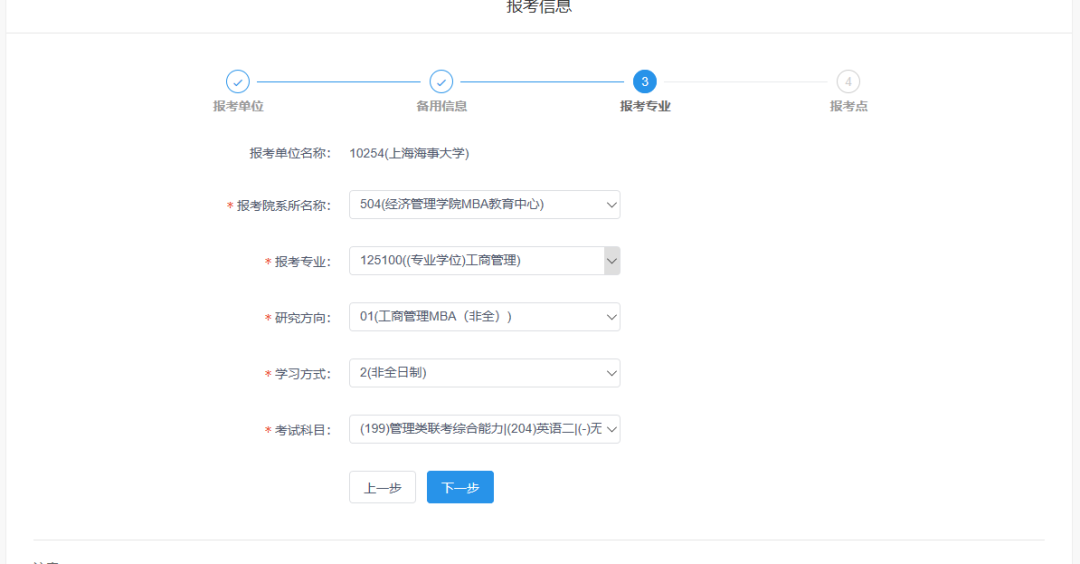Click the 报考单位名称 field label

(289, 153)
